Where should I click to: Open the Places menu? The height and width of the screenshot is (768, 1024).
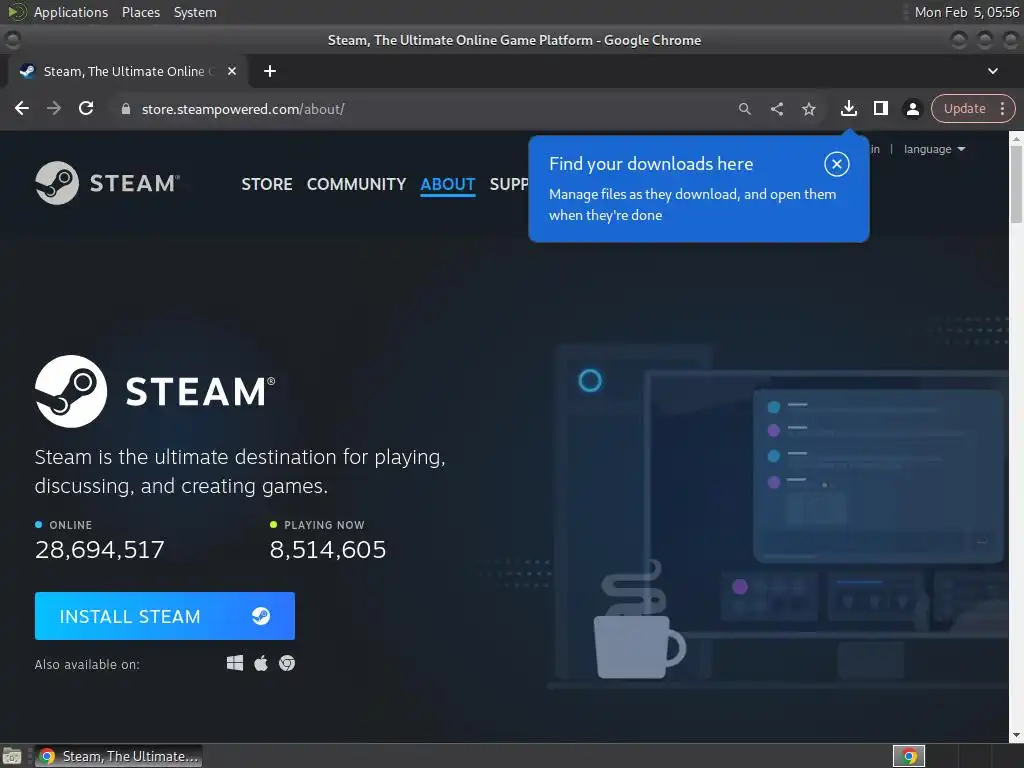(x=140, y=12)
